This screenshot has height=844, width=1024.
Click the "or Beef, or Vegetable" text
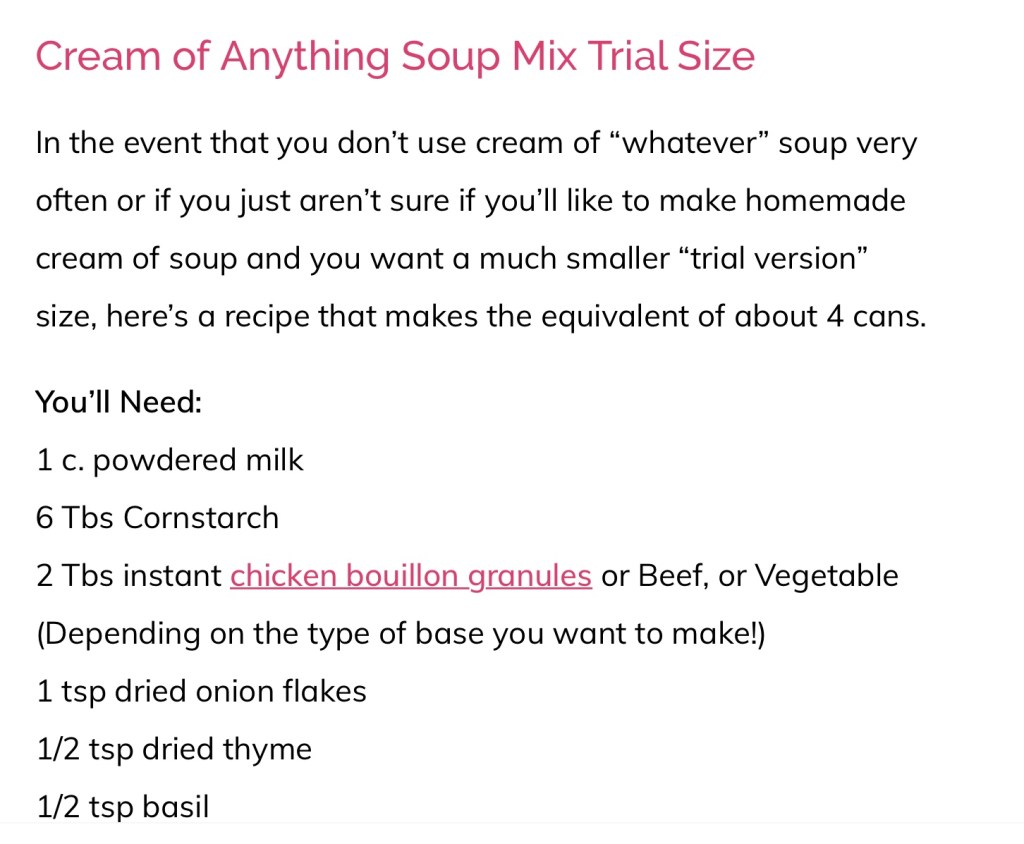point(749,577)
